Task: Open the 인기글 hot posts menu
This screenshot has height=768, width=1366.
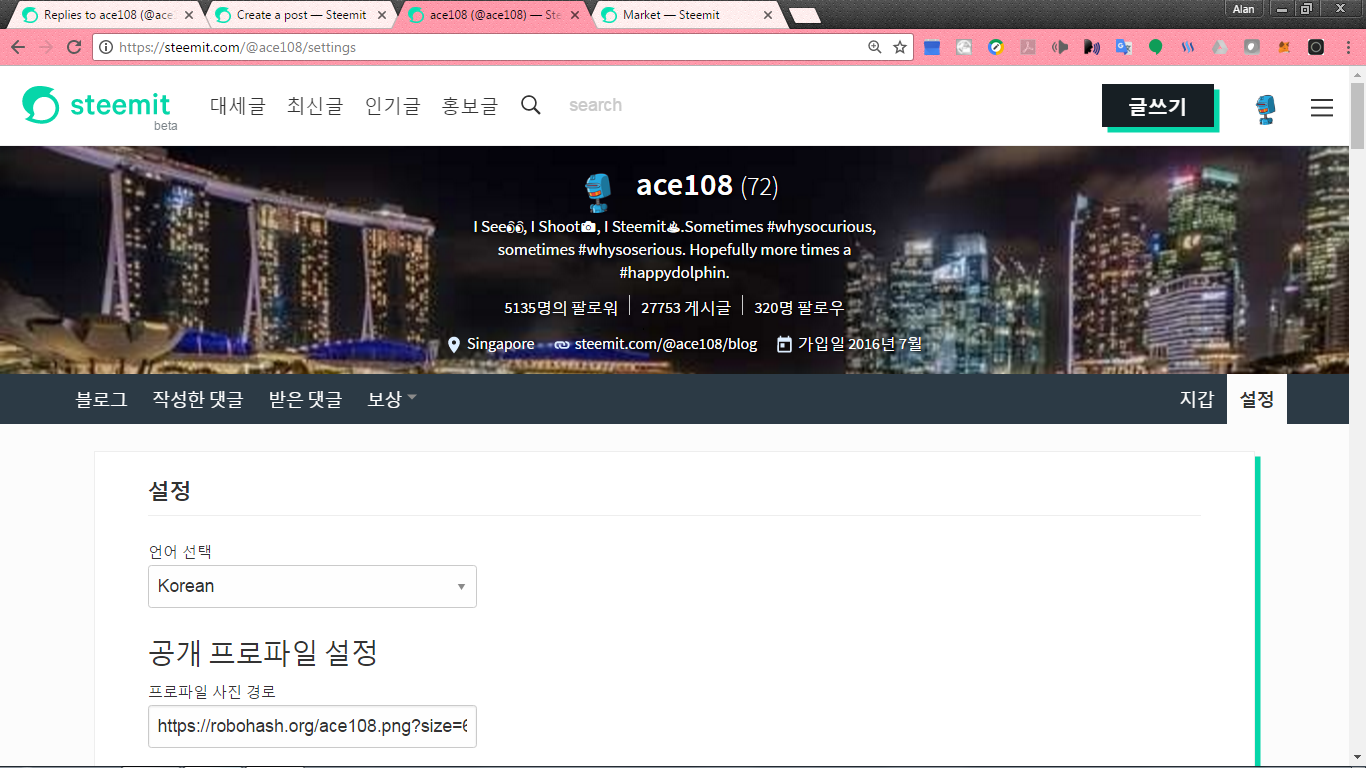Action: [393, 106]
